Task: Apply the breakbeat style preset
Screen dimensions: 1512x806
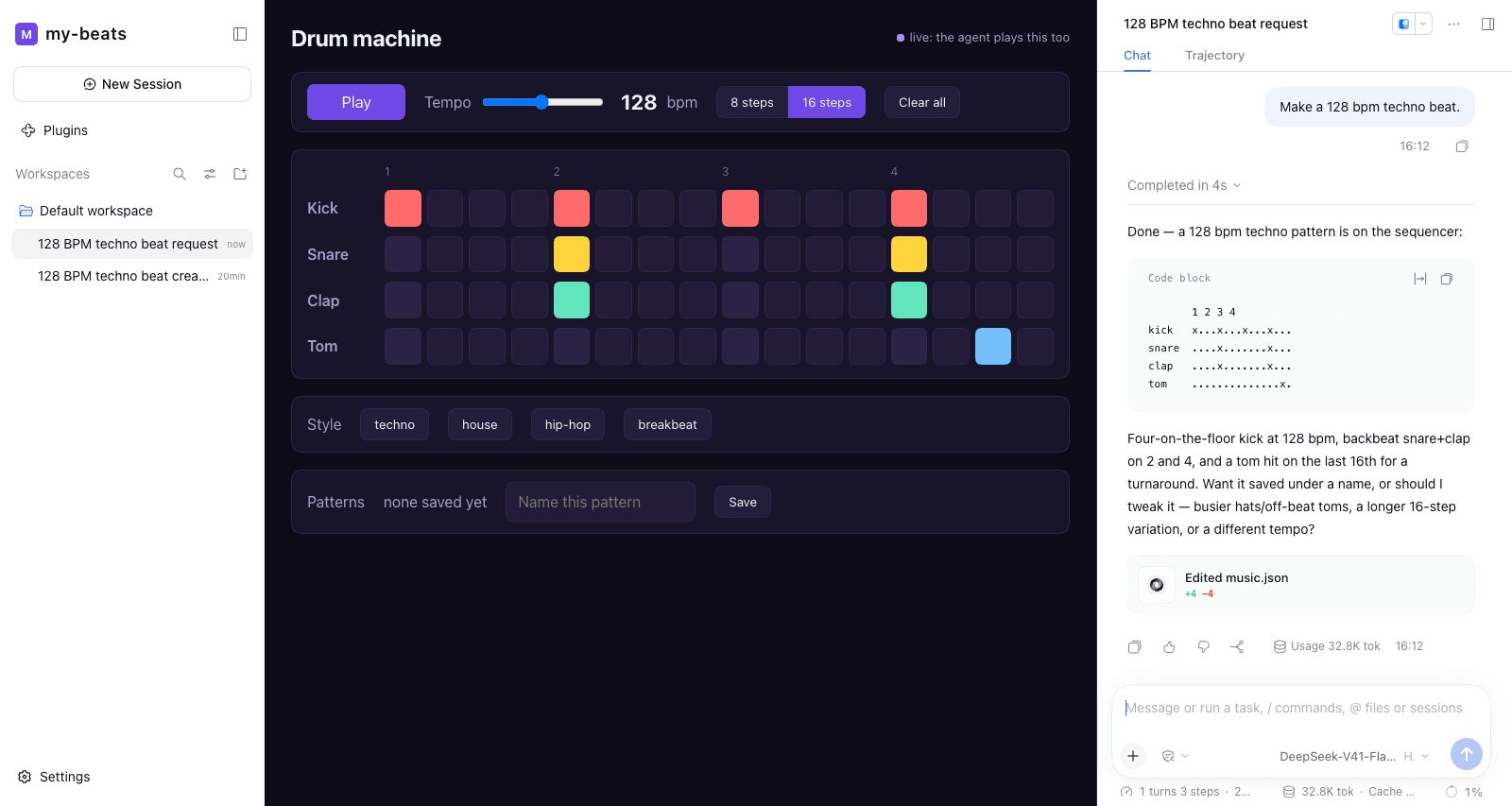Action: pyautogui.click(x=667, y=424)
